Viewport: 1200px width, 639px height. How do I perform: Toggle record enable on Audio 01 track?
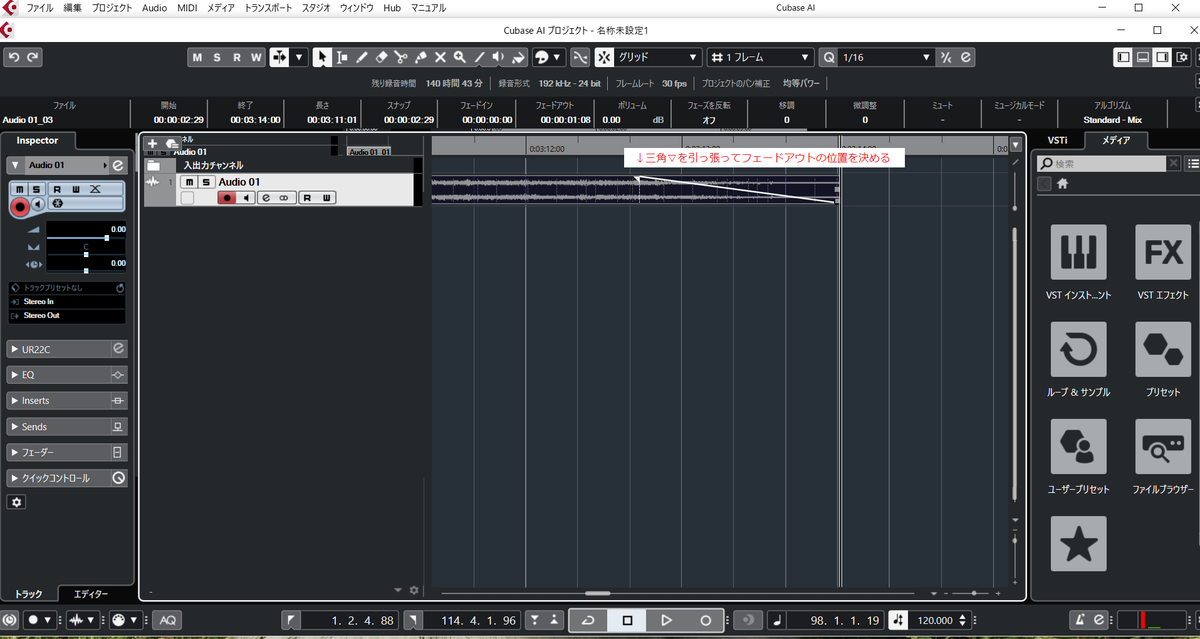point(227,198)
